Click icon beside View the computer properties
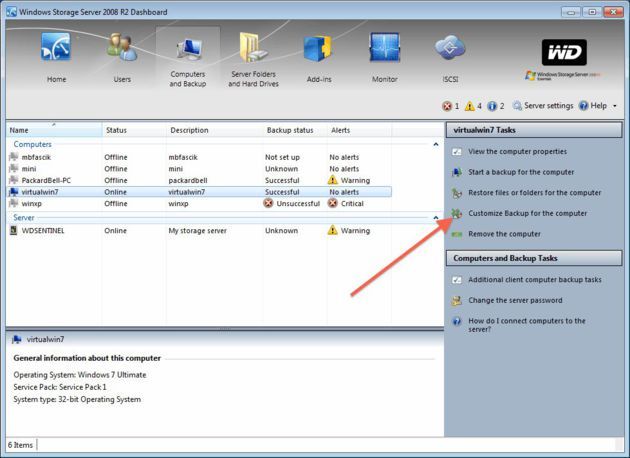Screen dimensions: 630x458 pyautogui.click(x=457, y=151)
